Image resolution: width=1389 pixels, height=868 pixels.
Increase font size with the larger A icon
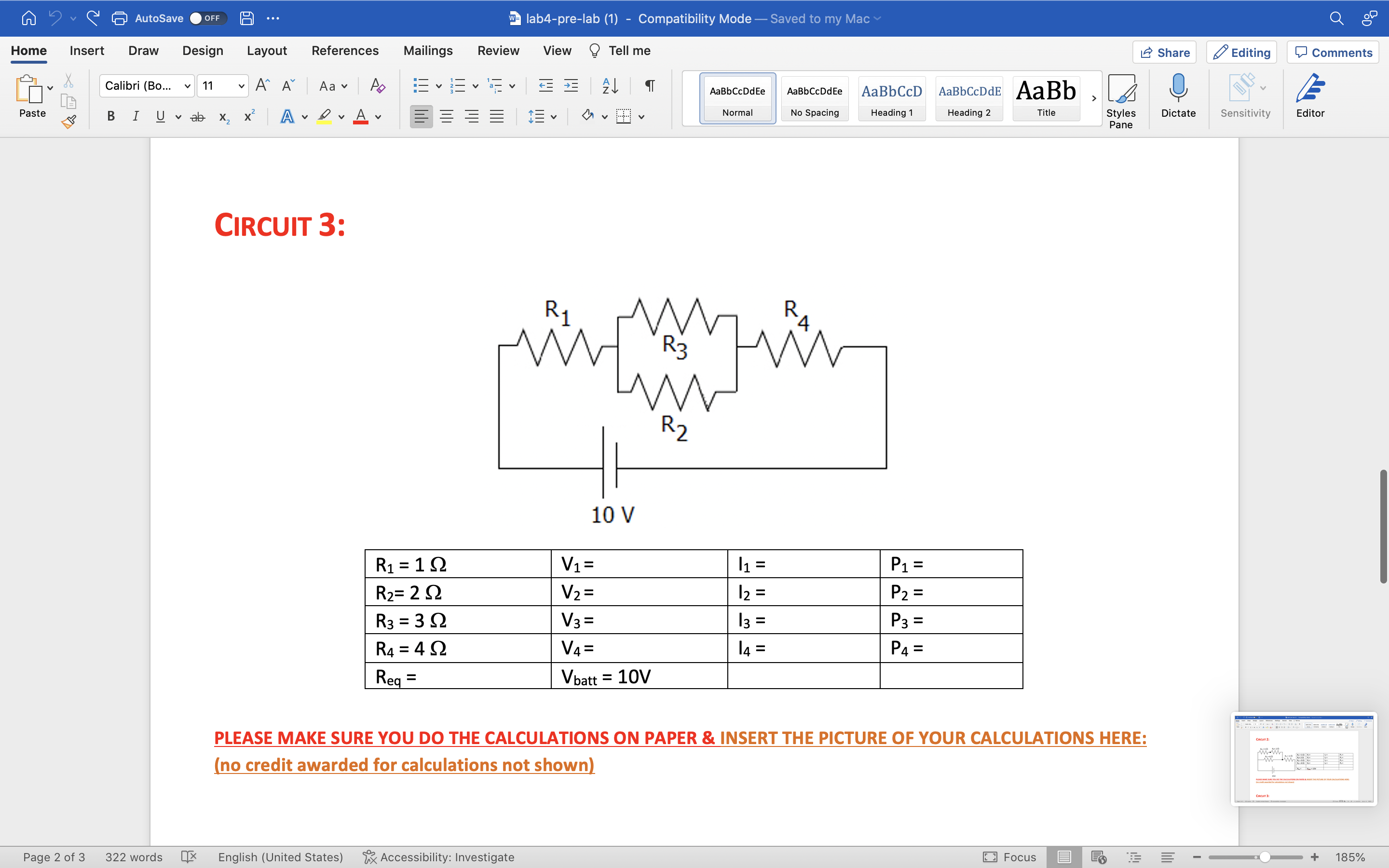pyautogui.click(x=262, y=85)
